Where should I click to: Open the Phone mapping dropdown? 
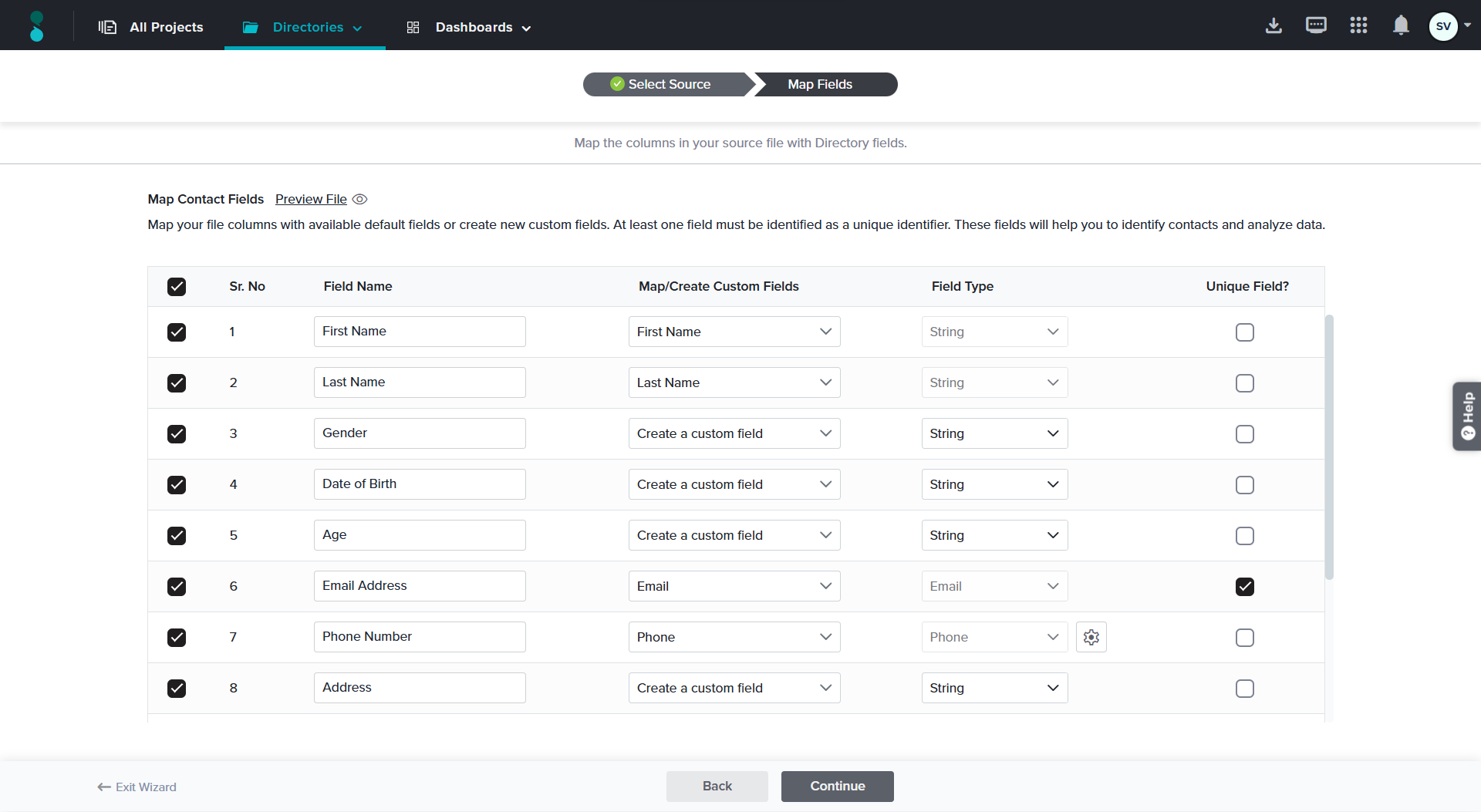pyautogui.click(x=734, y=637)
